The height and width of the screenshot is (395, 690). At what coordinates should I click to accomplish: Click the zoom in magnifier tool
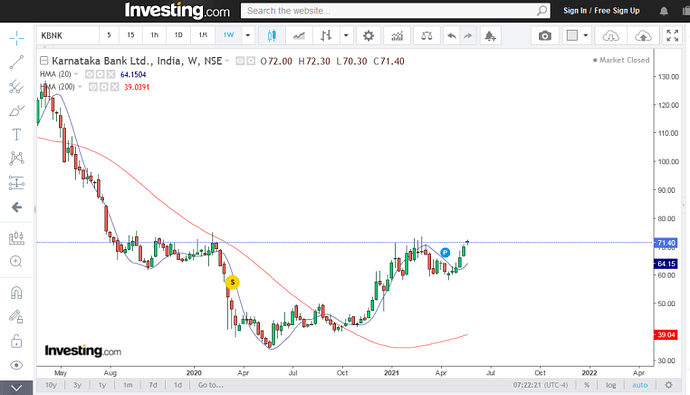(x=17, y=262)
